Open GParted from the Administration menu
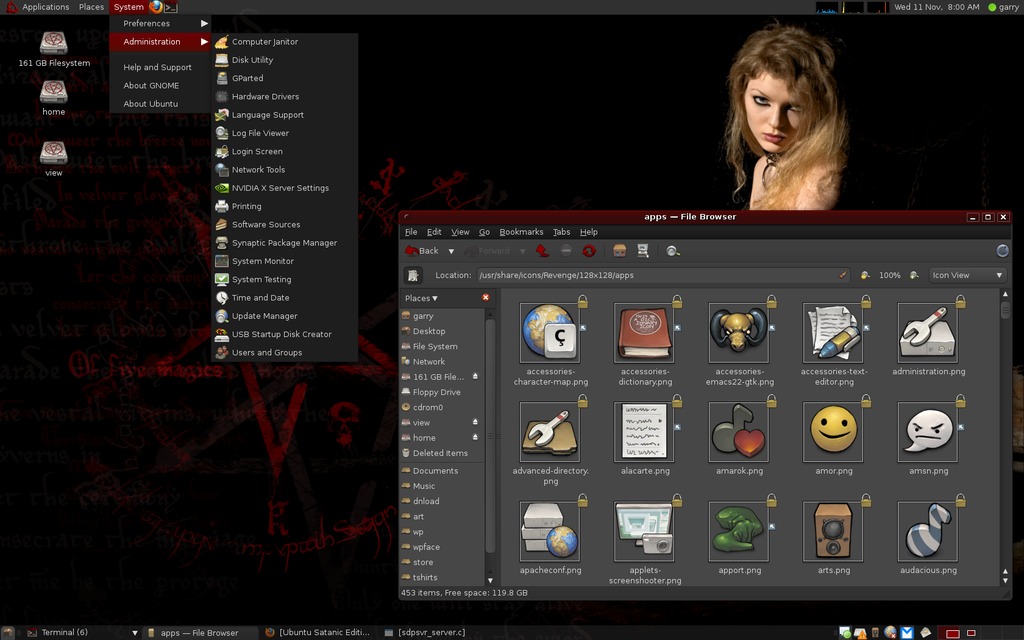 coord(250,78)
